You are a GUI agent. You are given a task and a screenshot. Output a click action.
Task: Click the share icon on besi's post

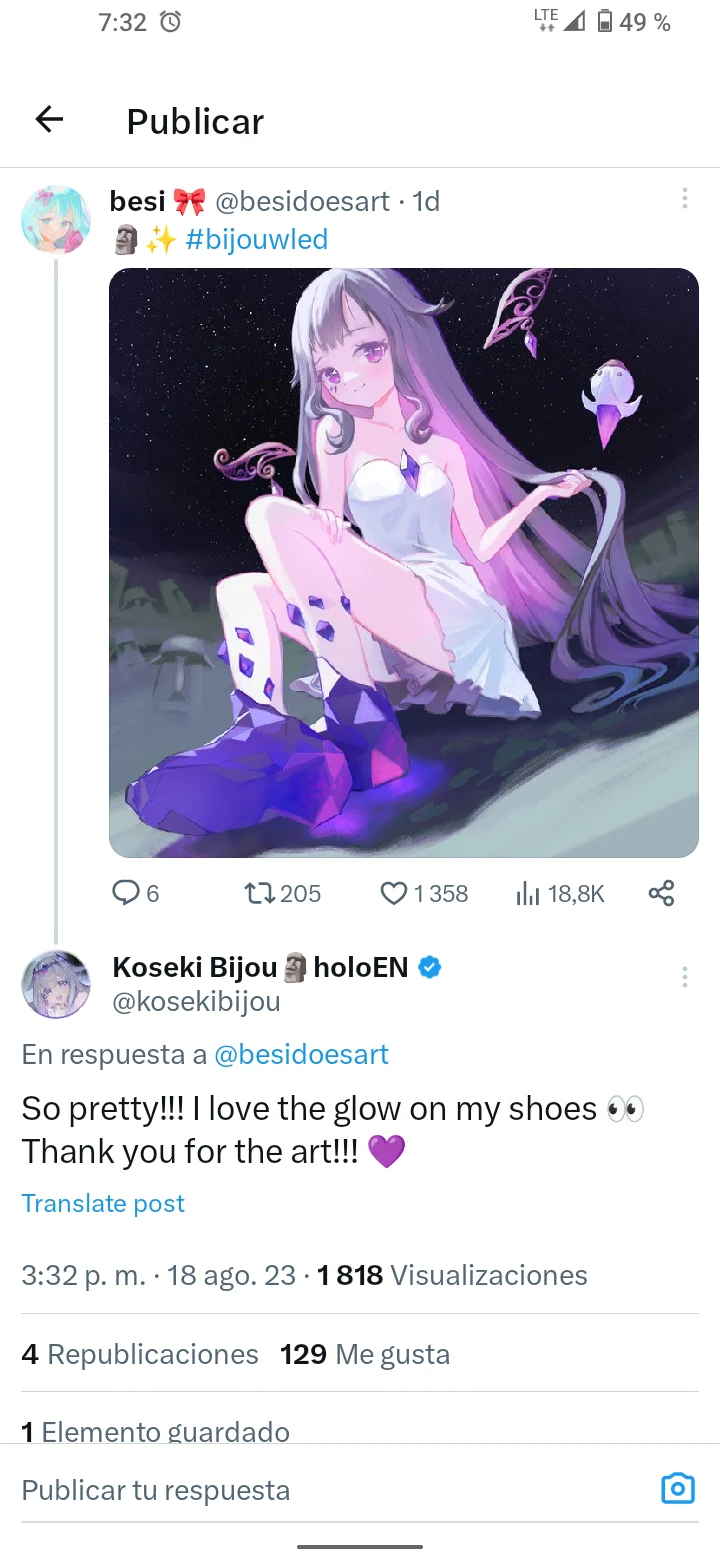tap(661, 893)
